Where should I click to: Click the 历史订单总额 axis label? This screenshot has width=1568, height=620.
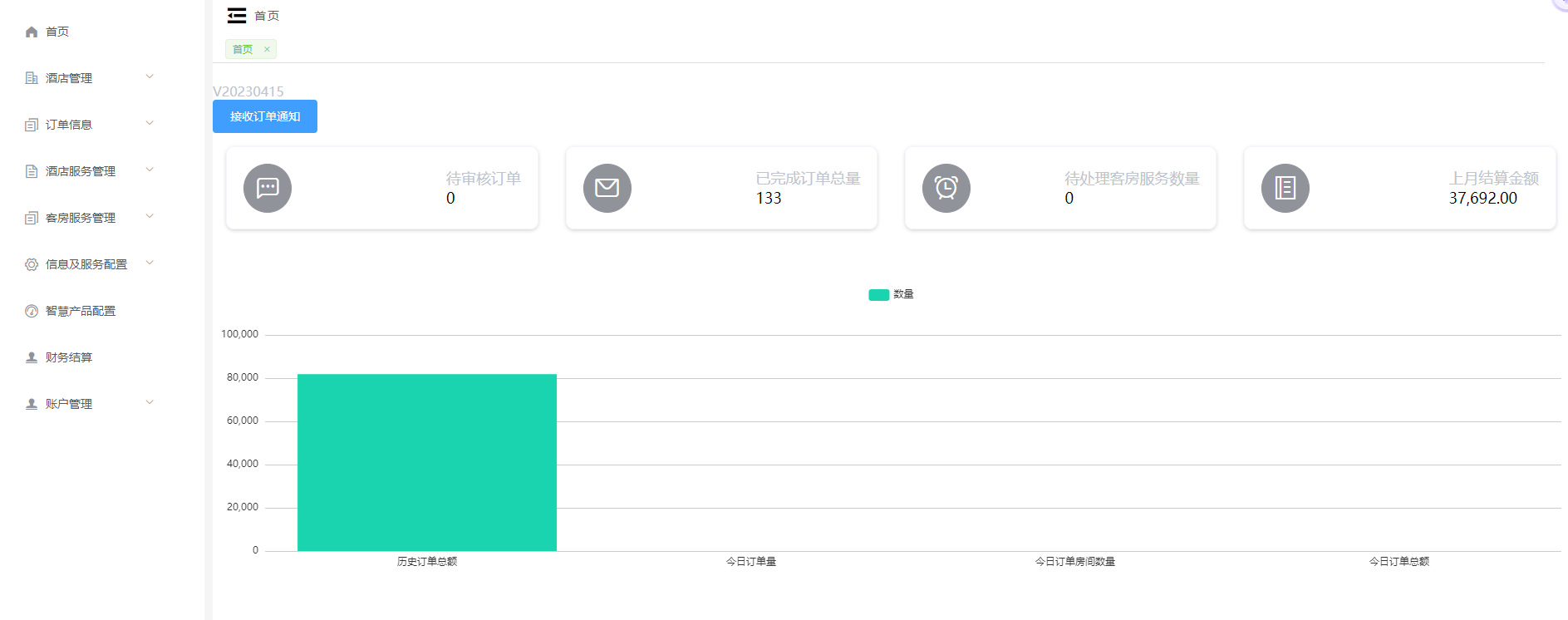pos(427,562)
